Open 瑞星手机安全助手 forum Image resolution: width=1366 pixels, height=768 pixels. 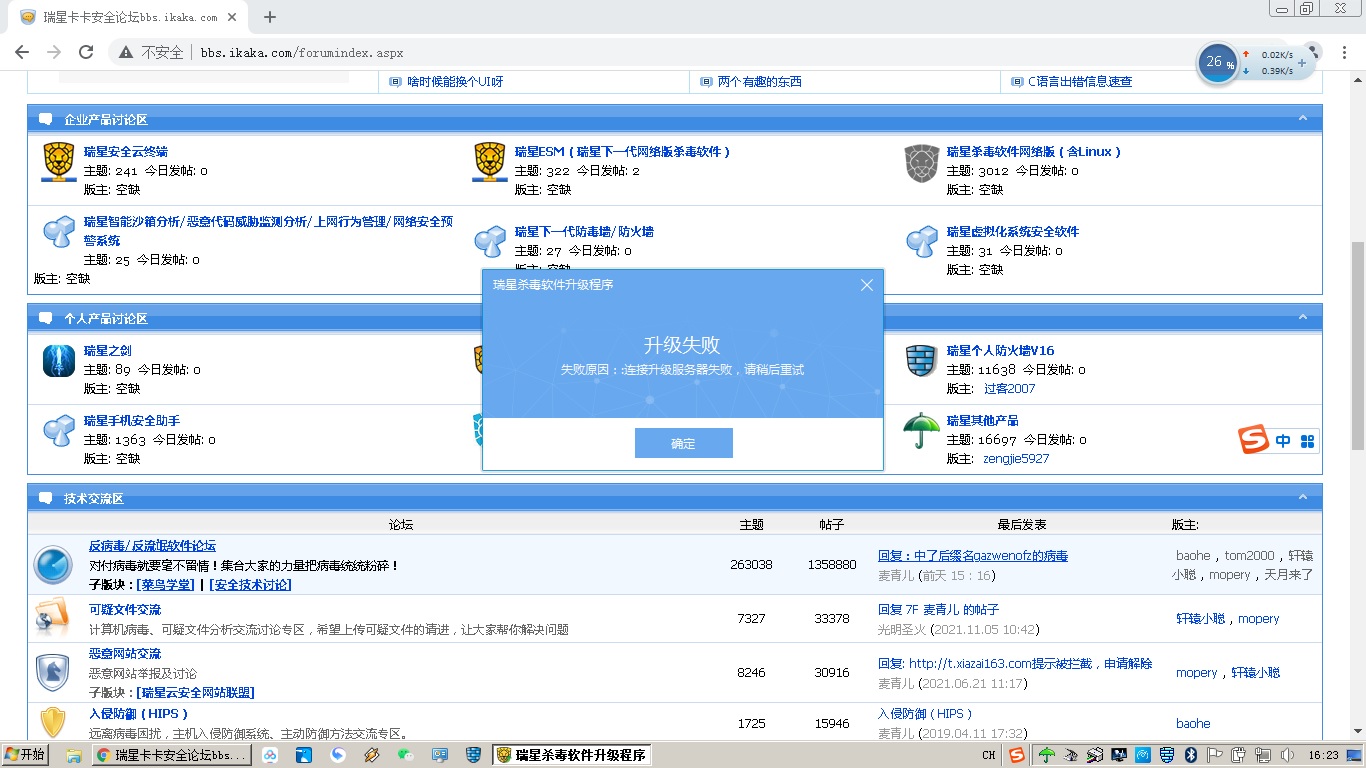[132, 421]
